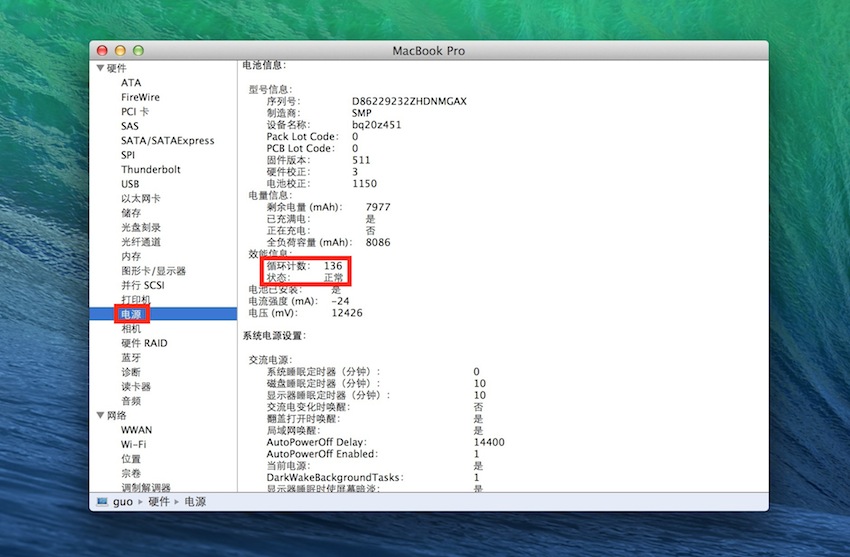Image resolution: width=850 pixels, height=557 pixels.
Task: Click firmware version value 511
Action: pos(361,160)
